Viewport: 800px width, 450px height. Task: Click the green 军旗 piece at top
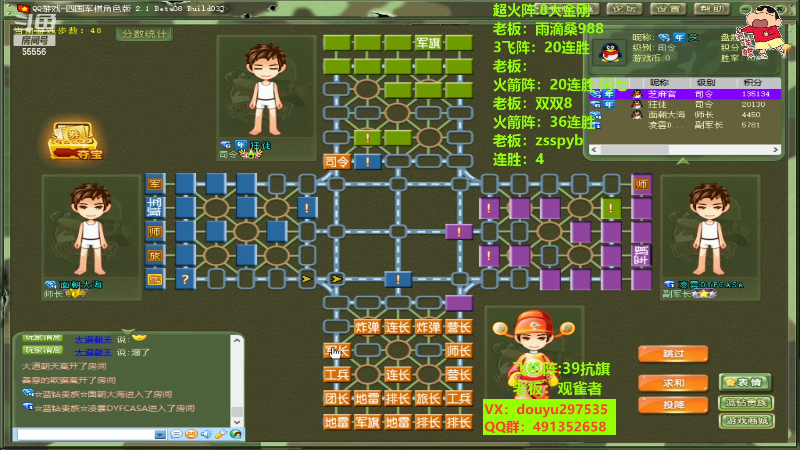click(x=428, y=43)
